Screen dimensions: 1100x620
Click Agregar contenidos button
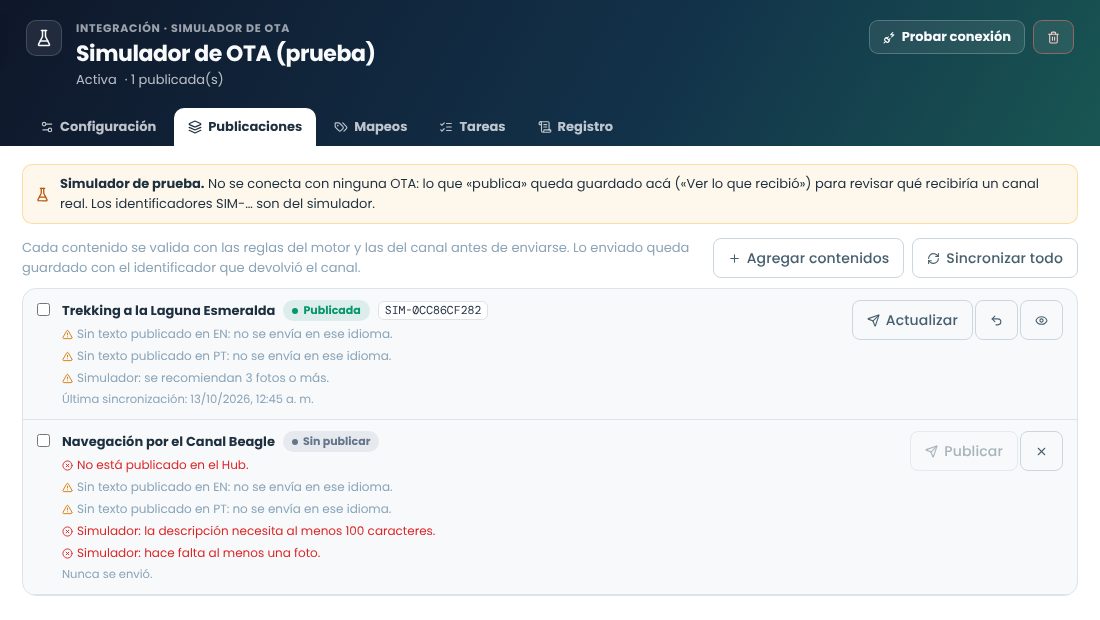coord(808,258)
